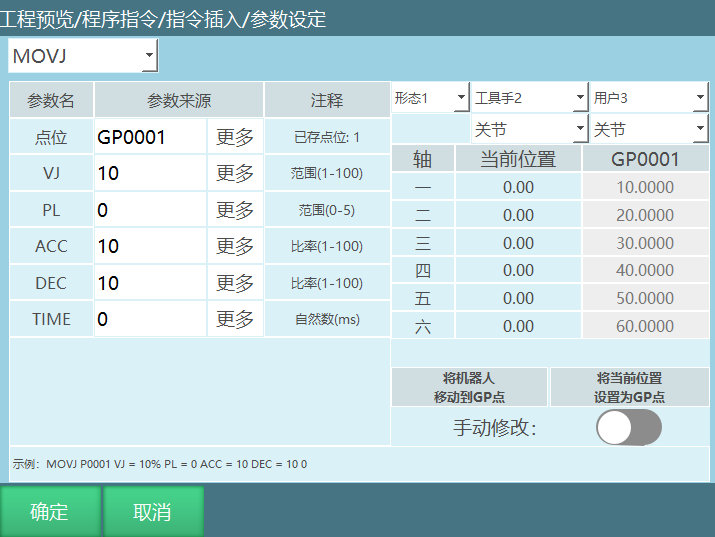Screen dimensions: 715x537
Task: Expand the left 关节 coordinate dropdown
Action: pos(530,130)
